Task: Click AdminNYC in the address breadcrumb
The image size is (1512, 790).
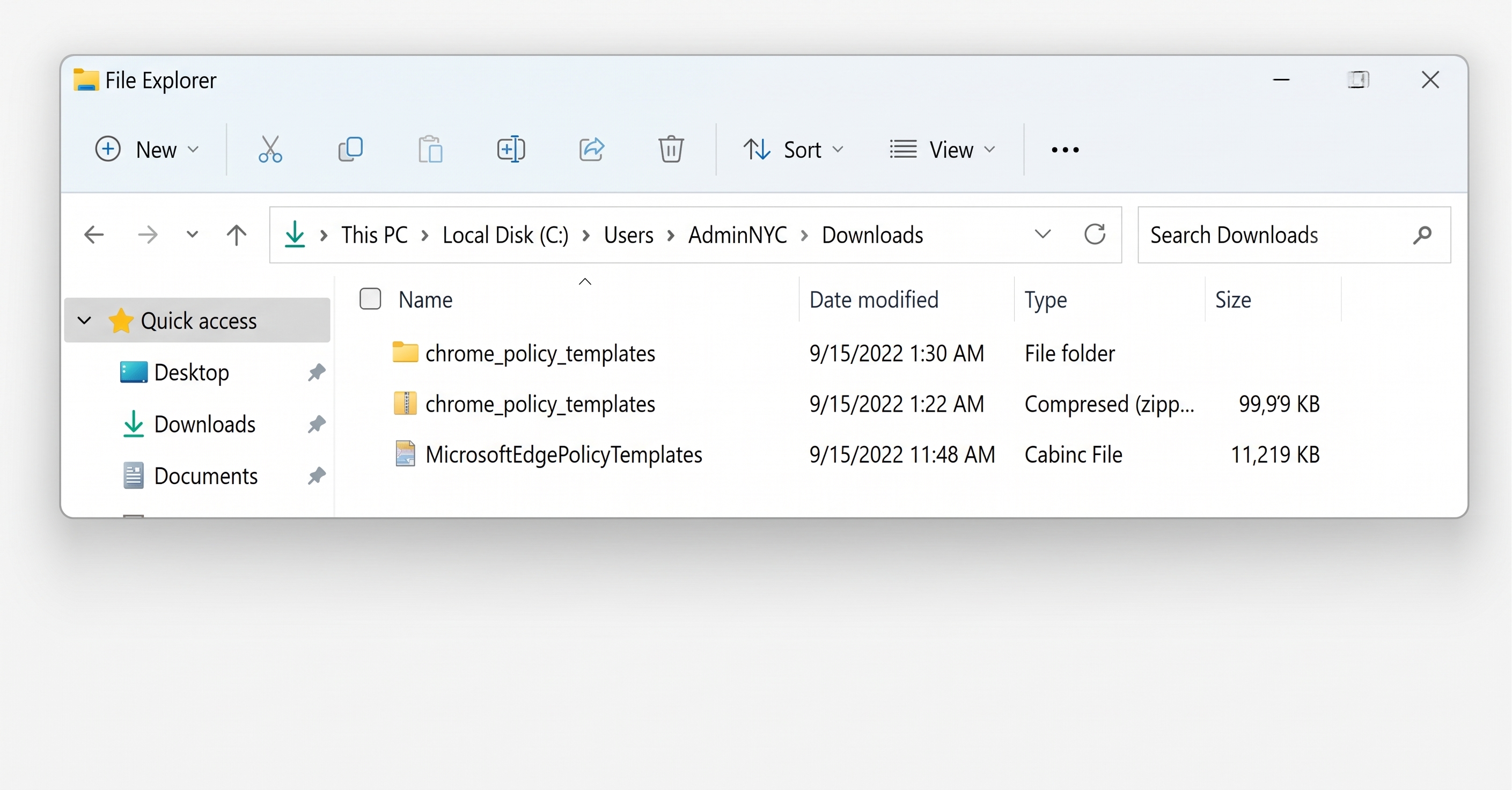Action: coord(737,235)
